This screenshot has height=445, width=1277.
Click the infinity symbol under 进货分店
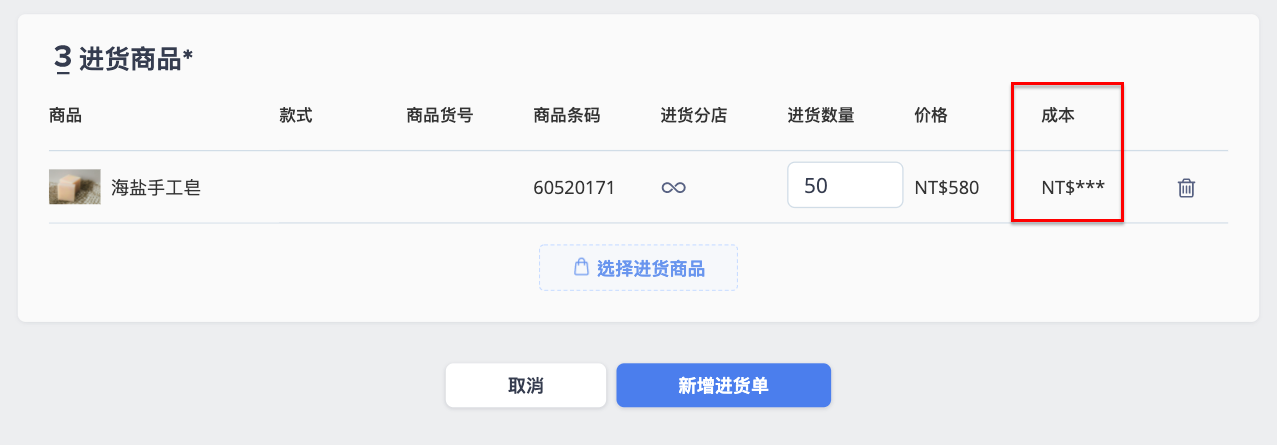(x=673, y=187)
